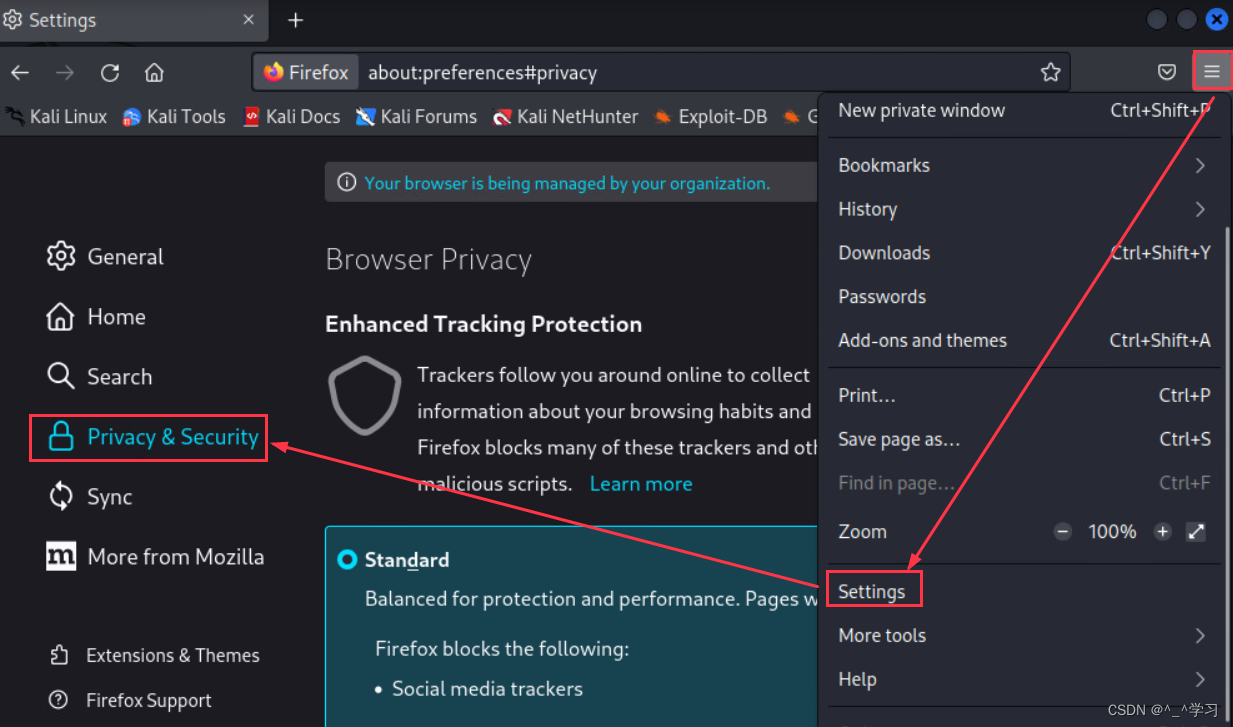
Task: Open Kali NetHunter bookmark
Action: click(565, 116)
